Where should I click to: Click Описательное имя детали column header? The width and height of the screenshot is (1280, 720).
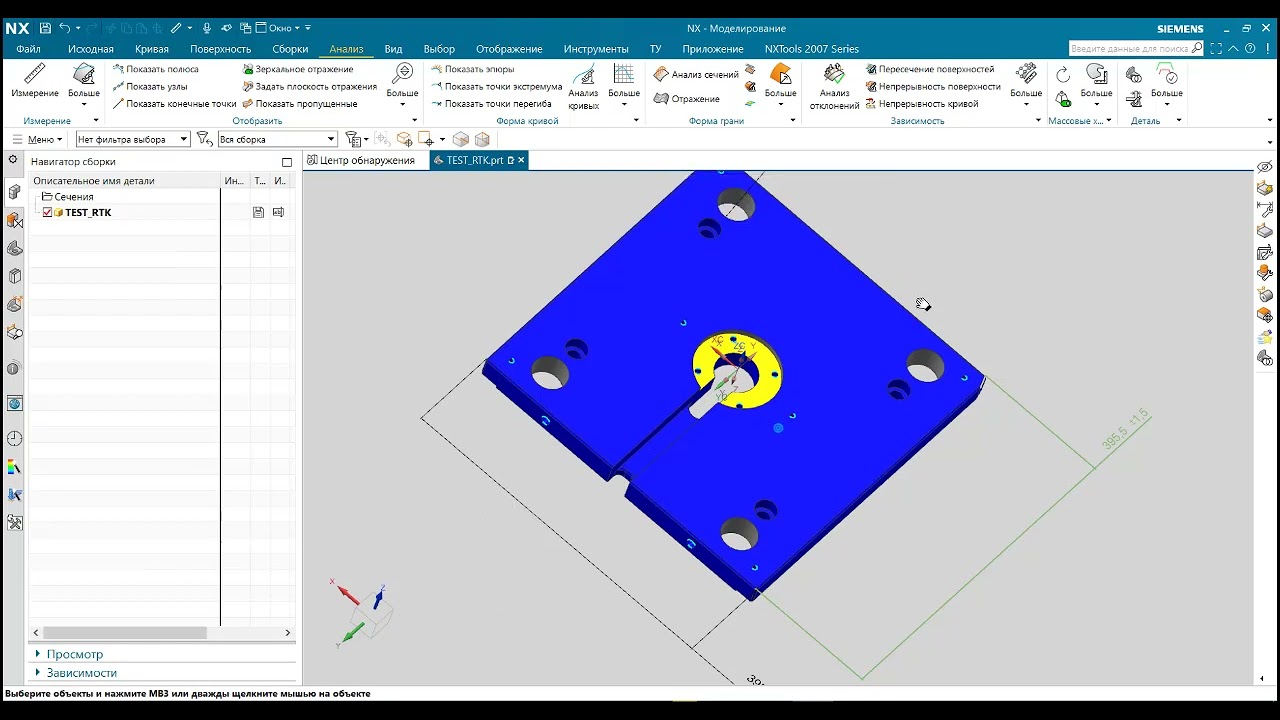click(x=94, y=181)
